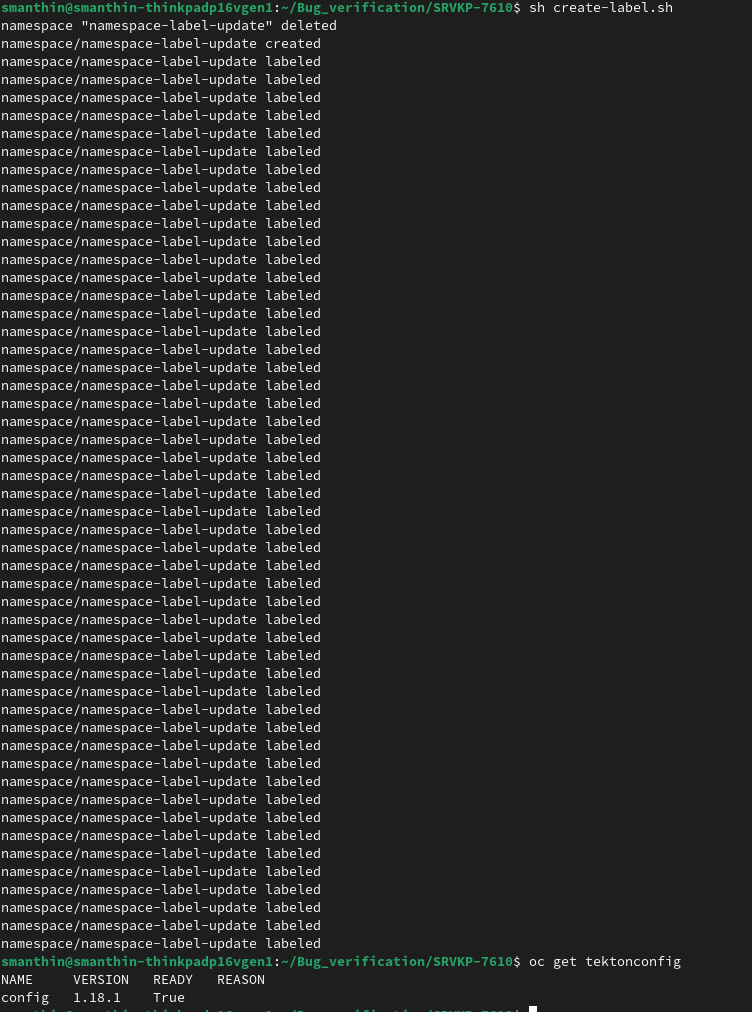This screenshot has height=1012, width=752.
Task: Click the first prompt's username 'smanthin@smanthin-thinkpadp16vgen1'
Action: 137,8
